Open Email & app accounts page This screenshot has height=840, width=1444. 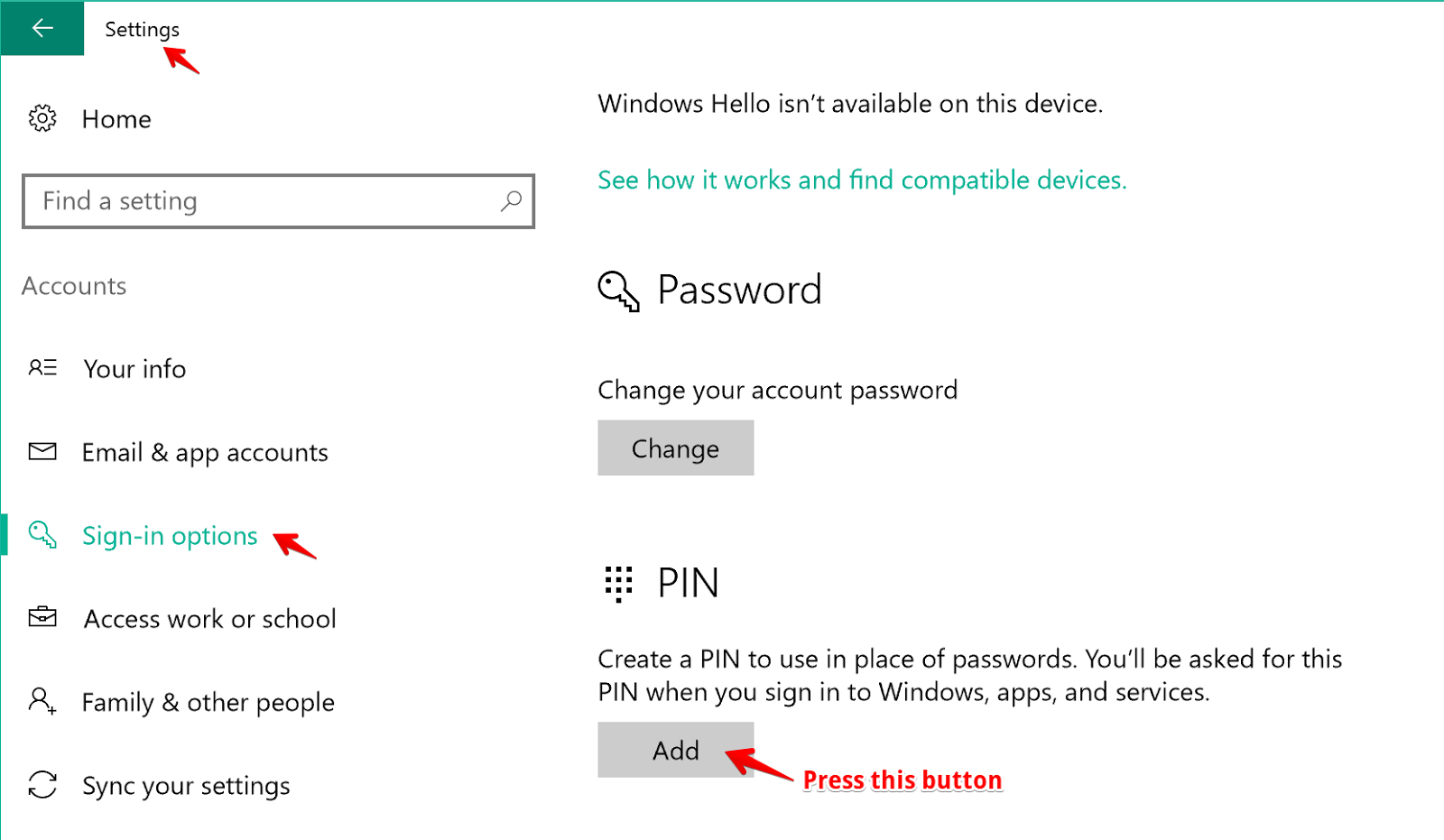pyautogui.click(x=205, y=452)
